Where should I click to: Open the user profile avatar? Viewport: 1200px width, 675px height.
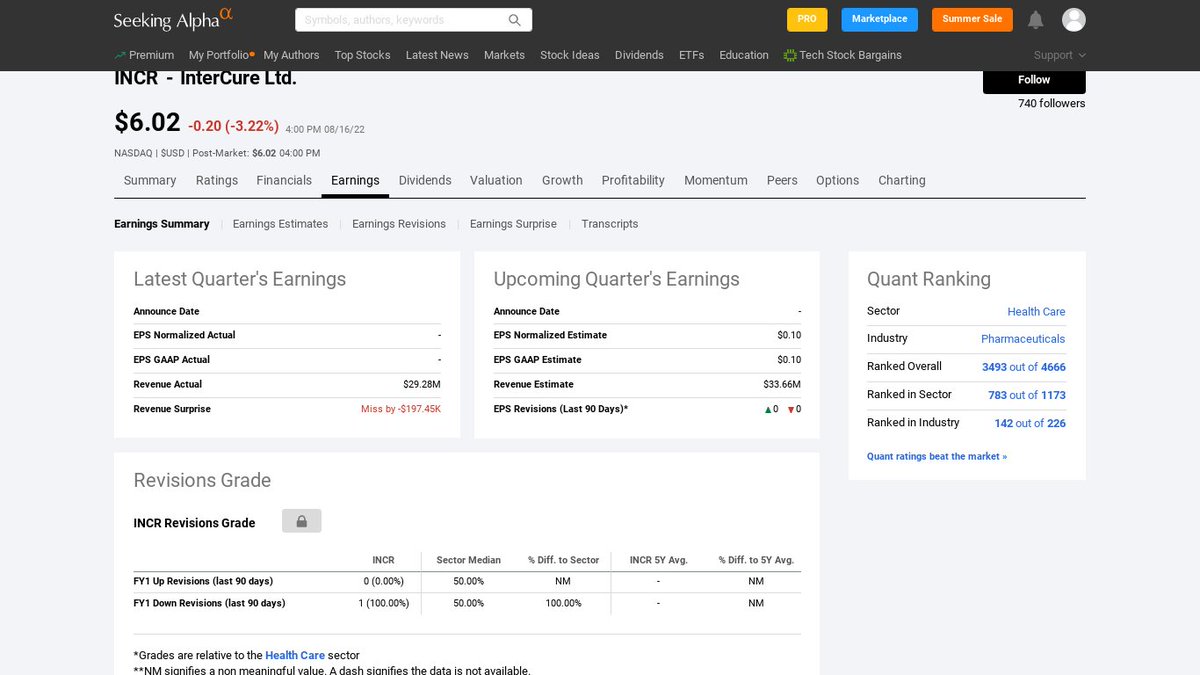click(x=1074, y=20)
